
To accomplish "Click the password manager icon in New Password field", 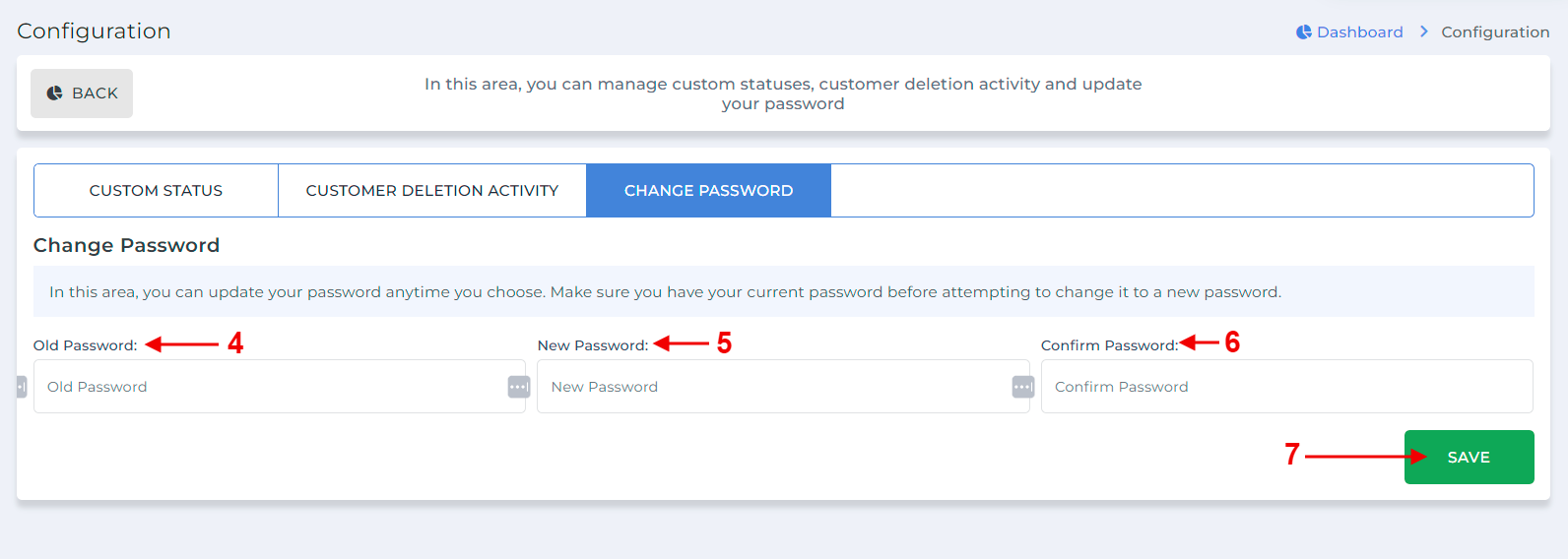I will tap(1023, 387).
